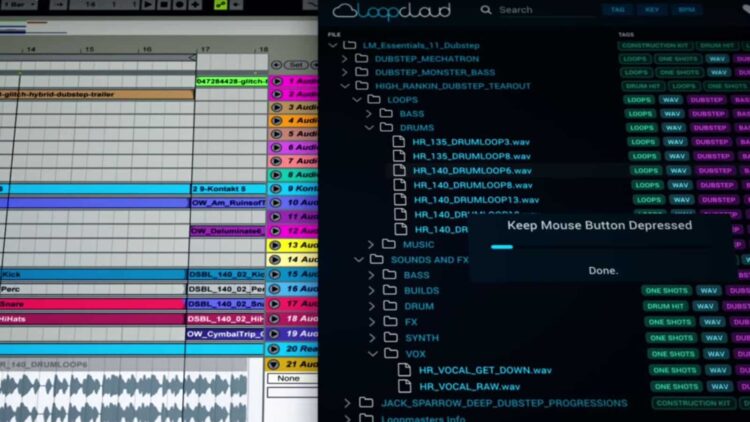
Task: Click the file icon of HR_140_DRUMLOOP8.wav
Action: [400, 185]
